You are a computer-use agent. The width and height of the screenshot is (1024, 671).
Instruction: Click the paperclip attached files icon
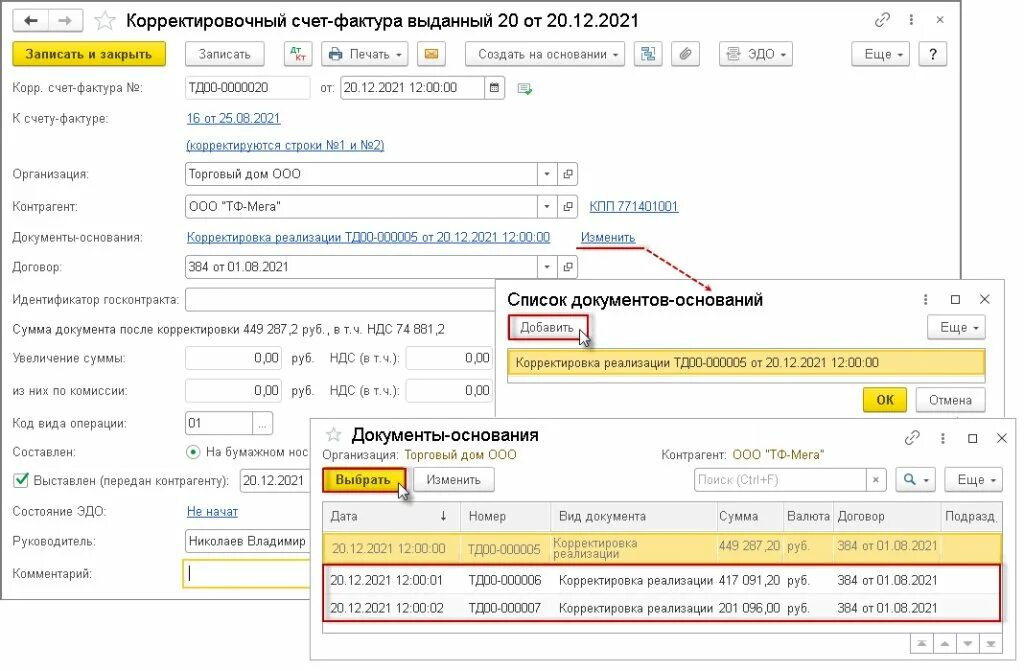click(685, 54)
